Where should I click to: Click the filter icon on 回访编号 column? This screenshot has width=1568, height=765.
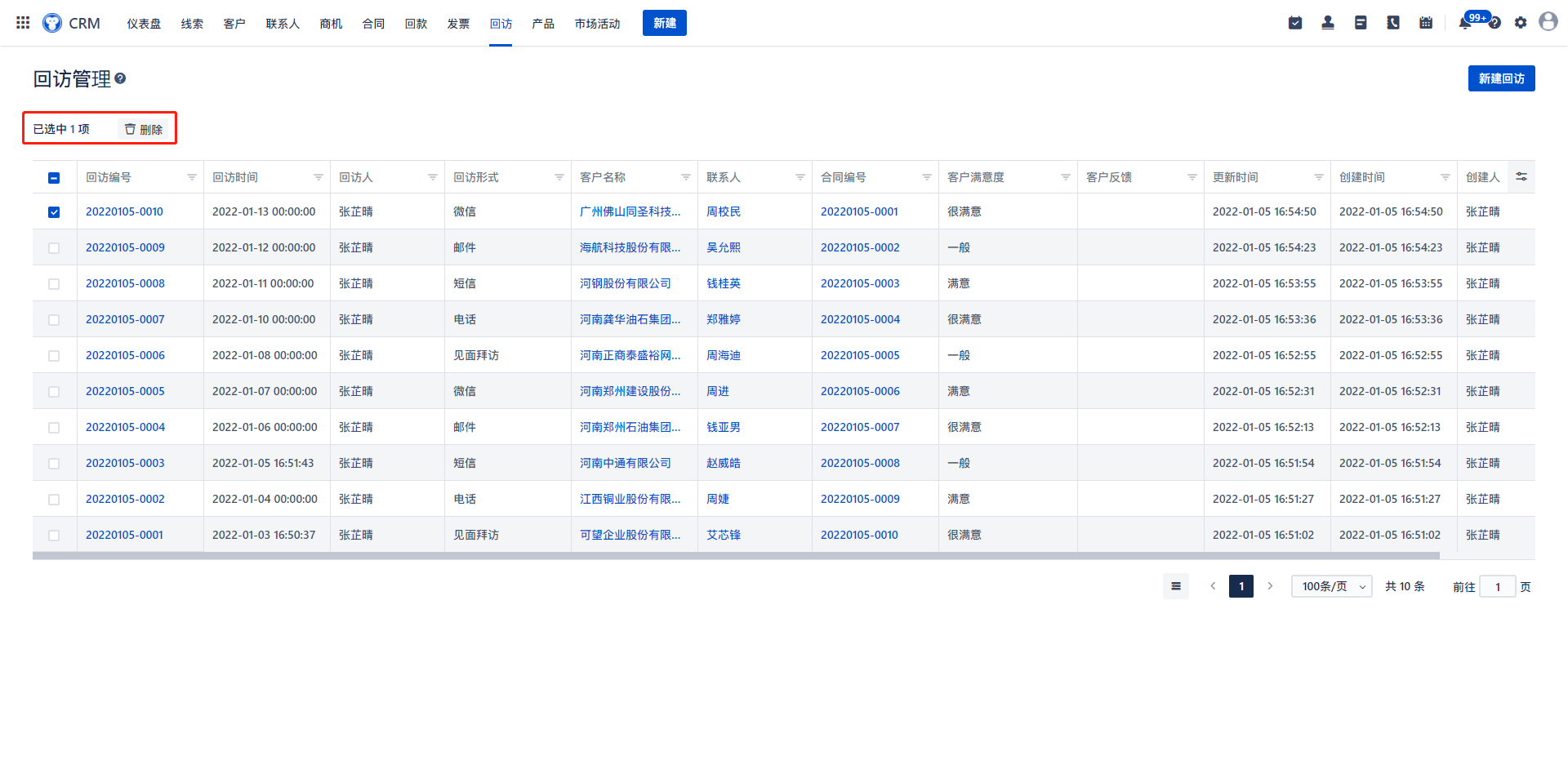[192, 177]
